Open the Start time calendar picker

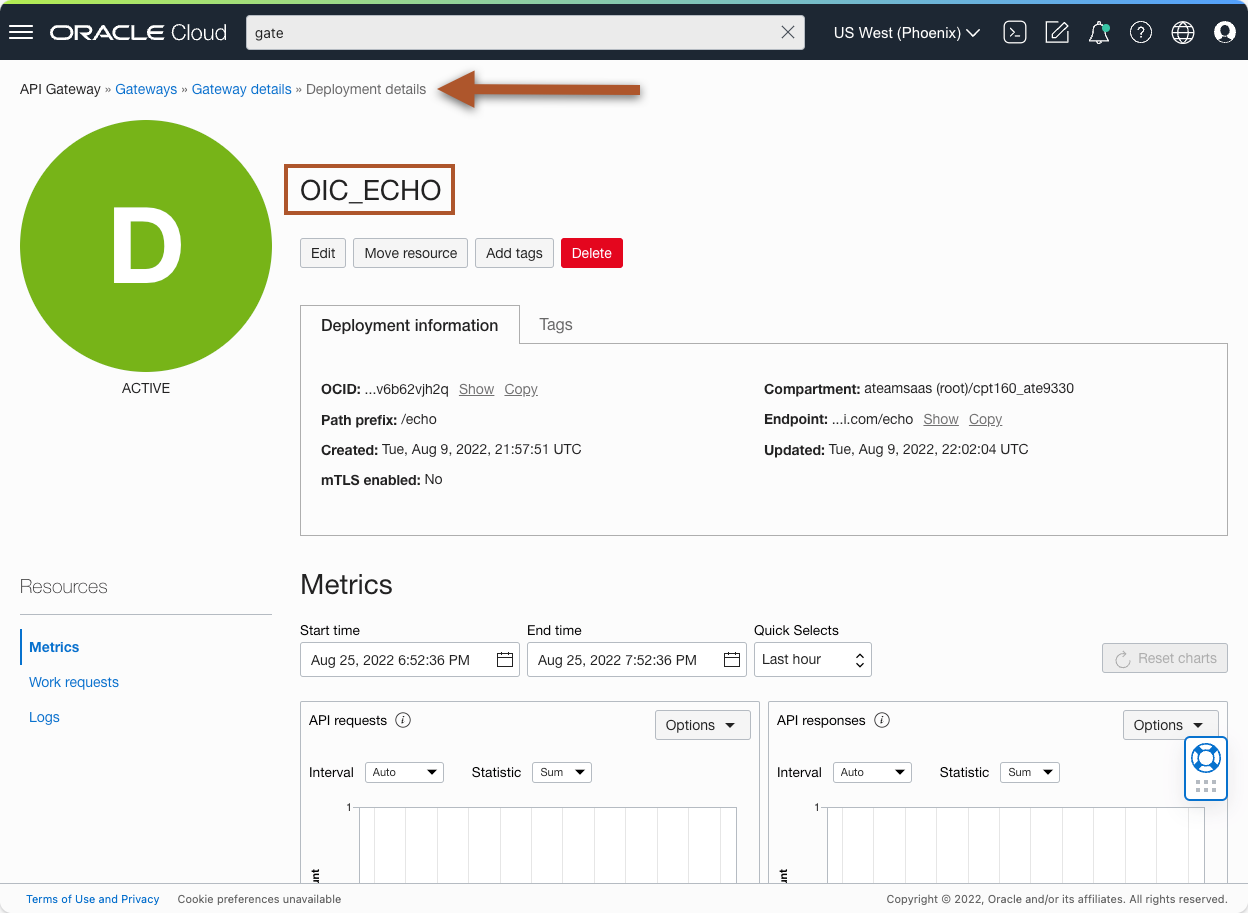(505, 659)
